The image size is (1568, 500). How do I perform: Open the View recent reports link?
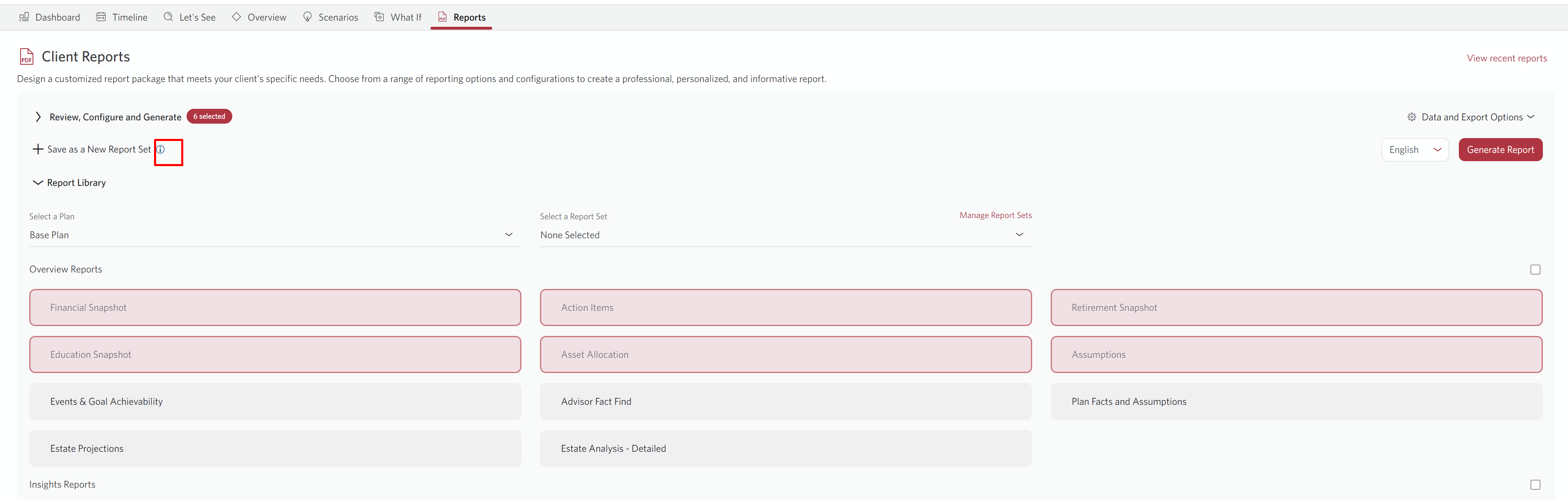click(1507, 59)
